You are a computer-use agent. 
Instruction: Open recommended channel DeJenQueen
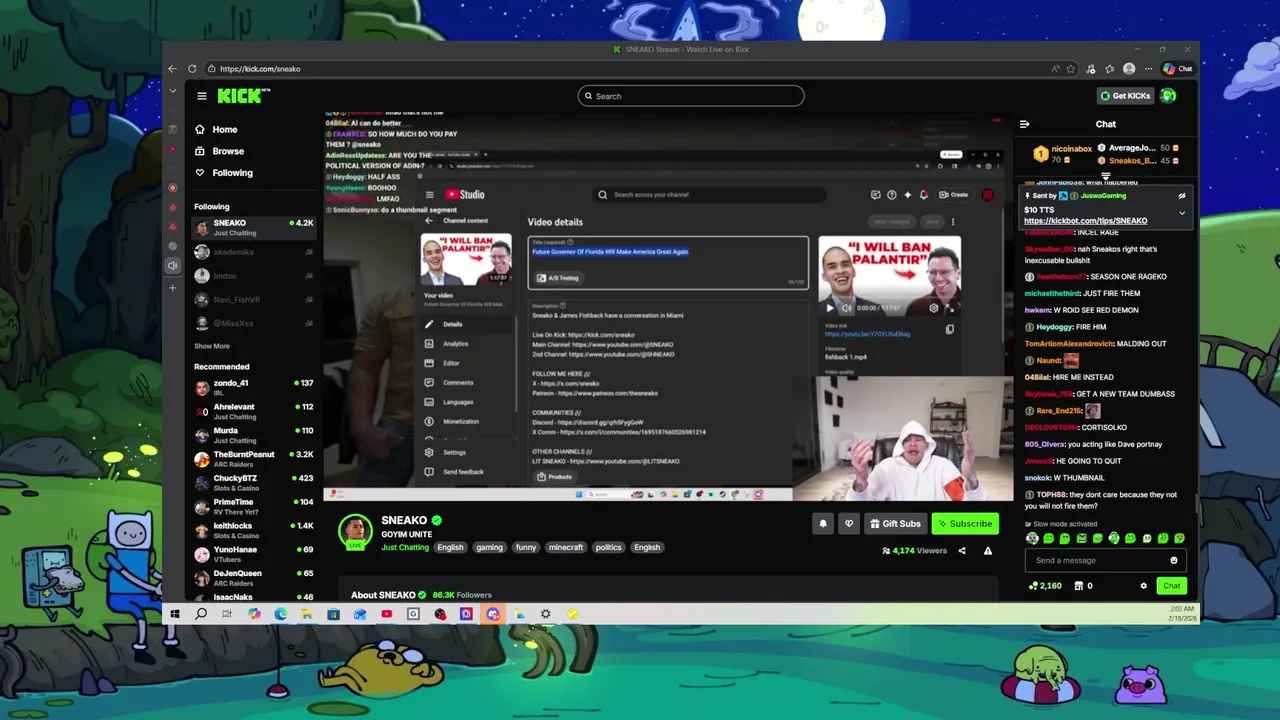coord(252,578)
